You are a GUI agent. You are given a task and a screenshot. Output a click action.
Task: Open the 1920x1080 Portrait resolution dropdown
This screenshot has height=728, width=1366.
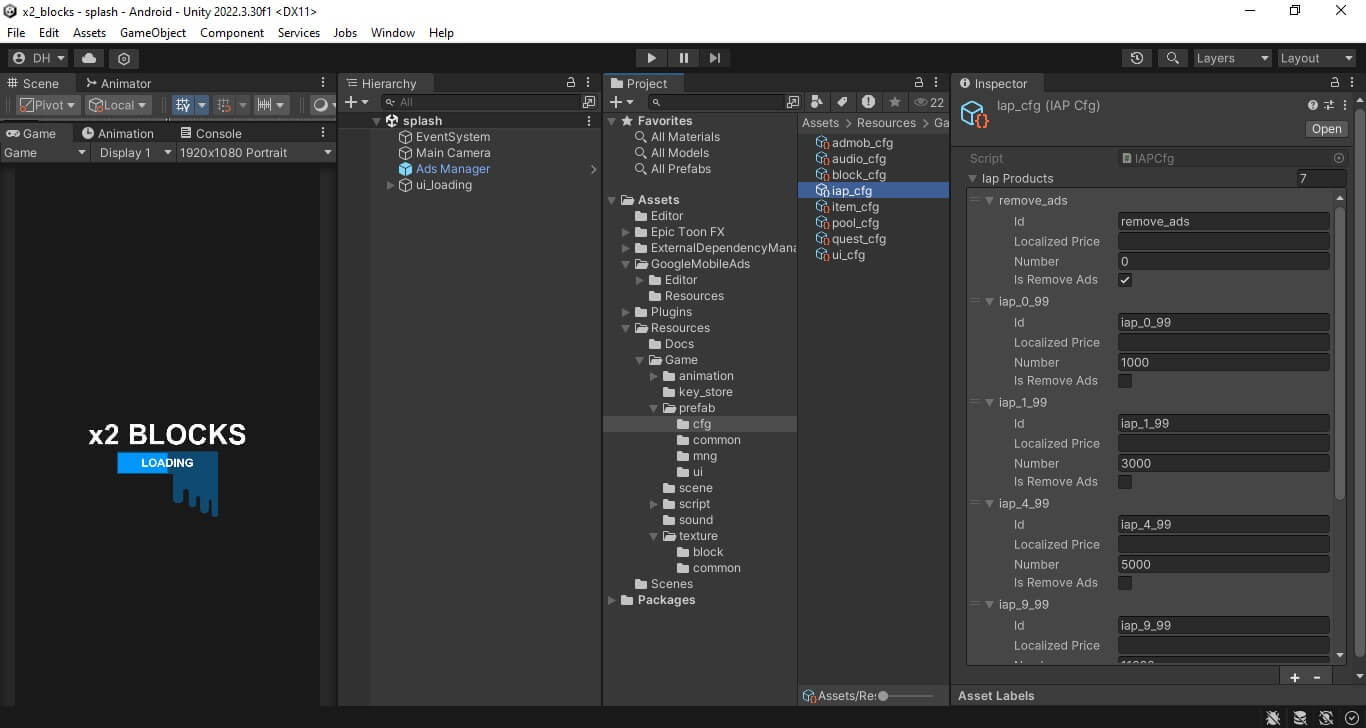tap(255, 153)
